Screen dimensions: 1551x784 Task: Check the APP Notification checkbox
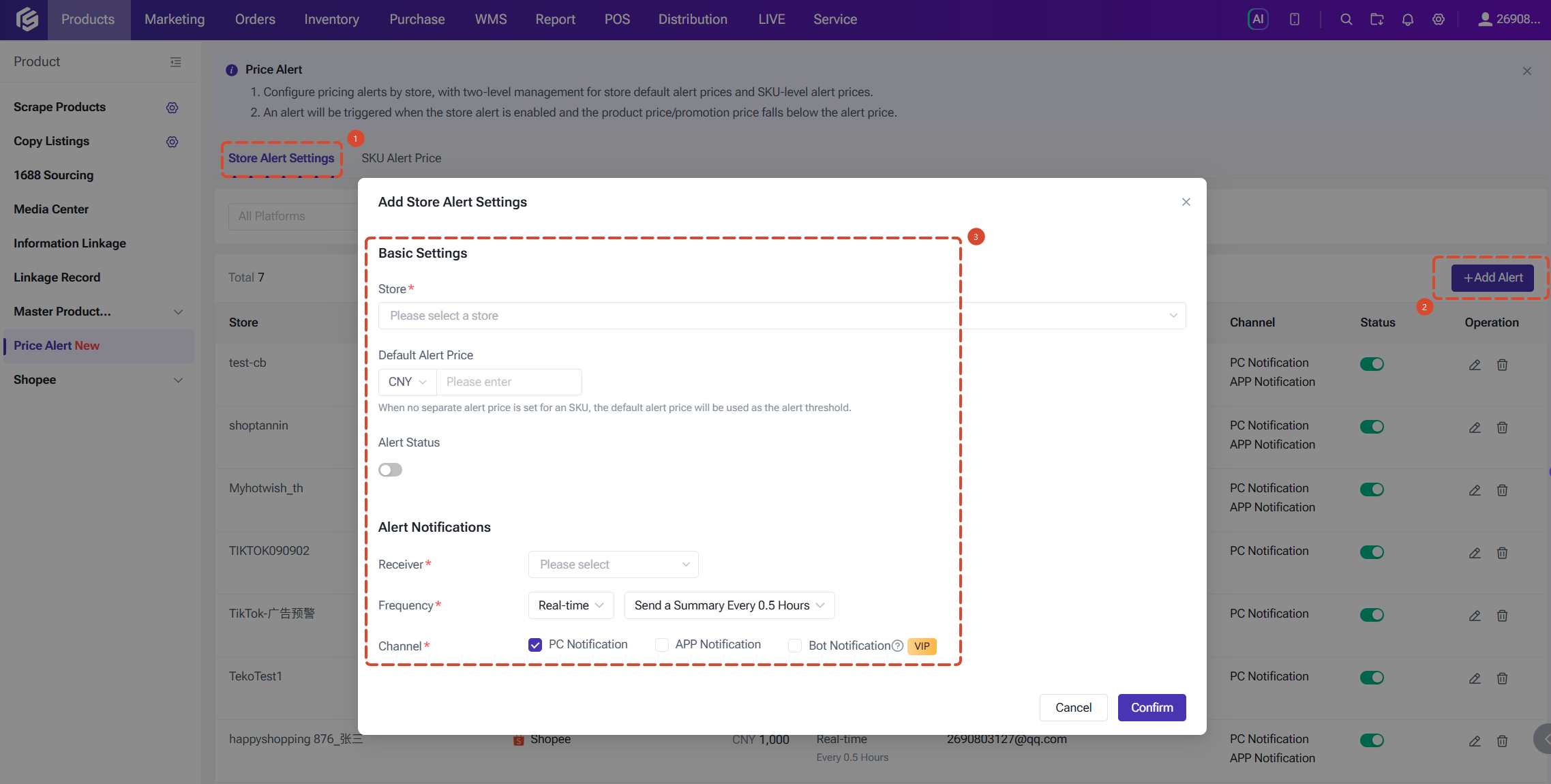662,645
